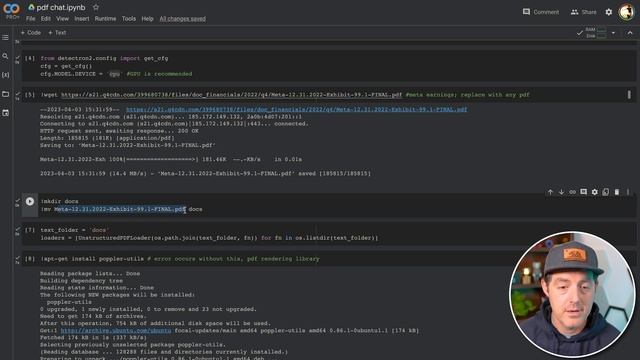Move cell up arrow icon
The width and height of the screenshot is (640, 360).
550,192
